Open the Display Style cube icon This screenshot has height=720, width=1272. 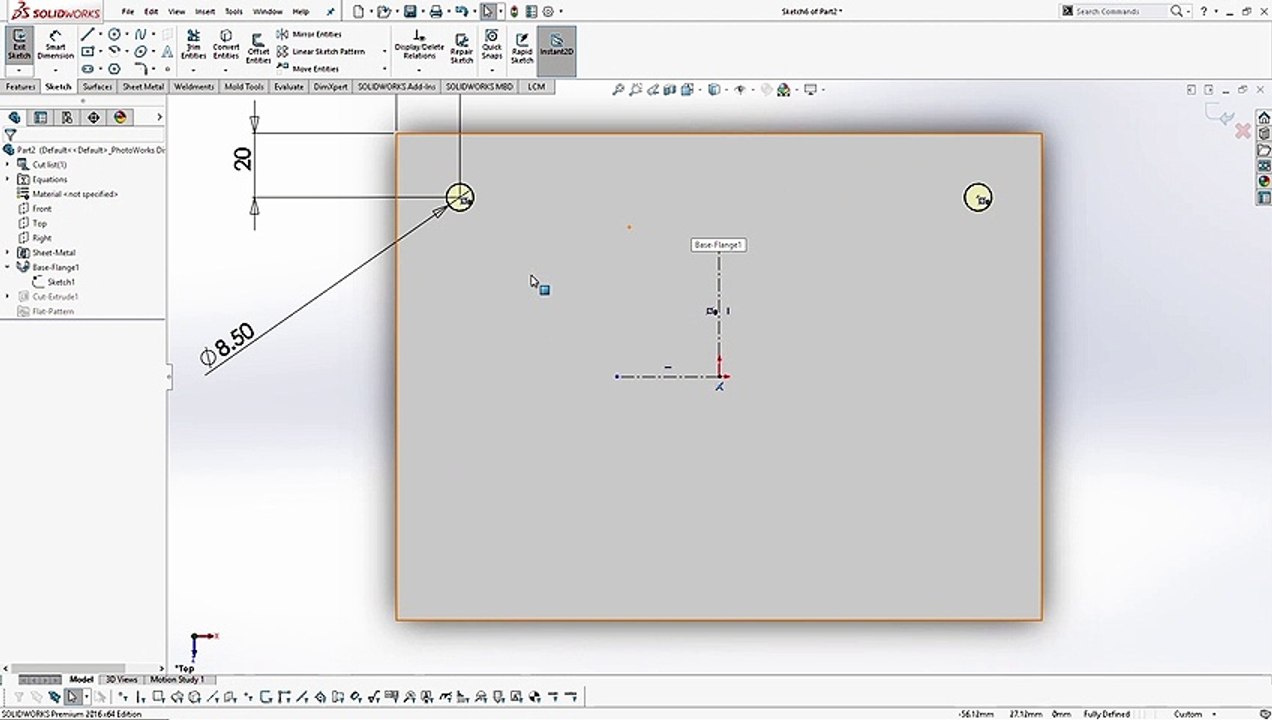point(714,89)
